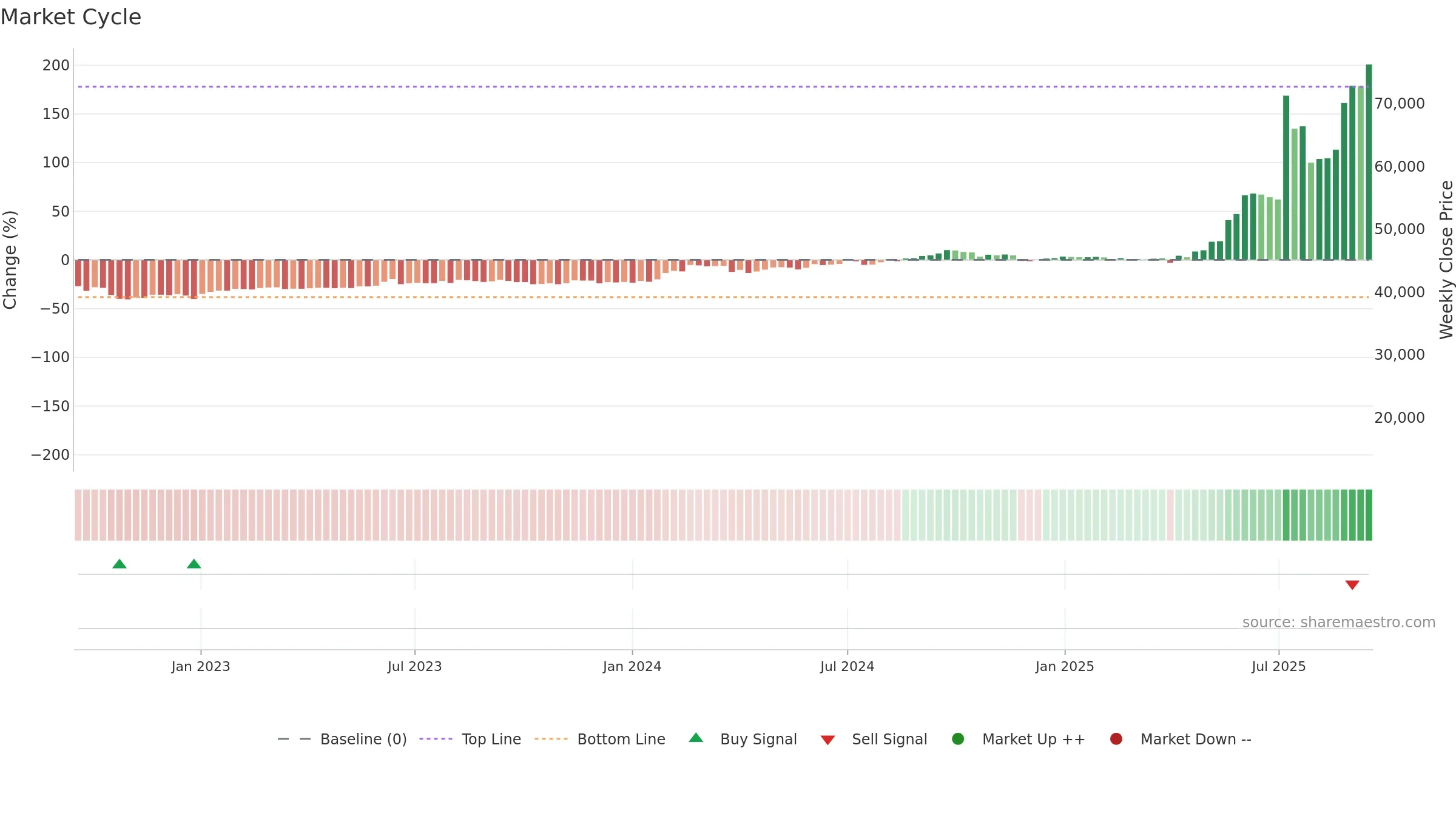Click the green Buy Signal triangle in legend
The height and width of the screenshot is (819, 1456).
(696, 738)
